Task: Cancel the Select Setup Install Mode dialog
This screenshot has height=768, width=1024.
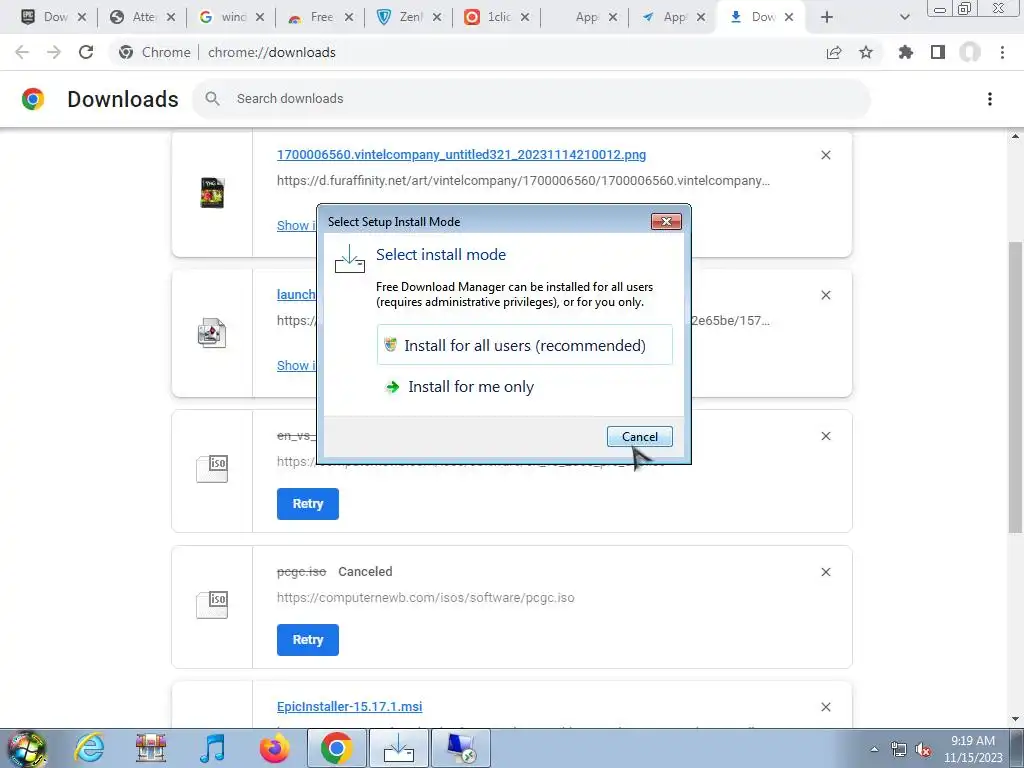Action: [x=639, y=436]
